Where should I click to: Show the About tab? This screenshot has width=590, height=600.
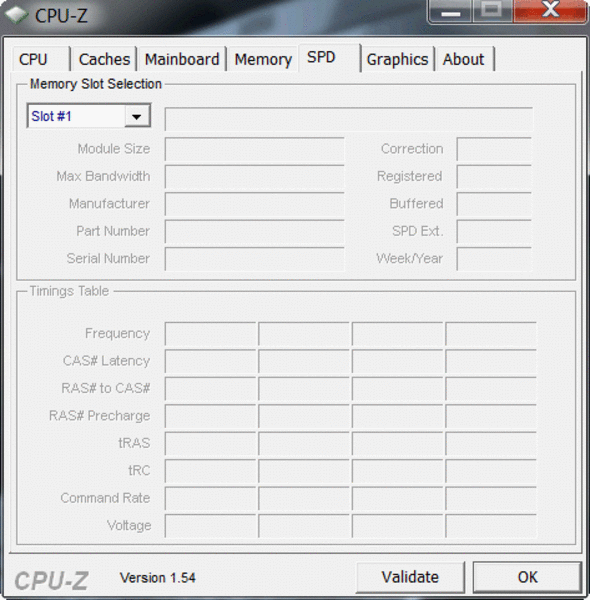[x=464, y=59]
